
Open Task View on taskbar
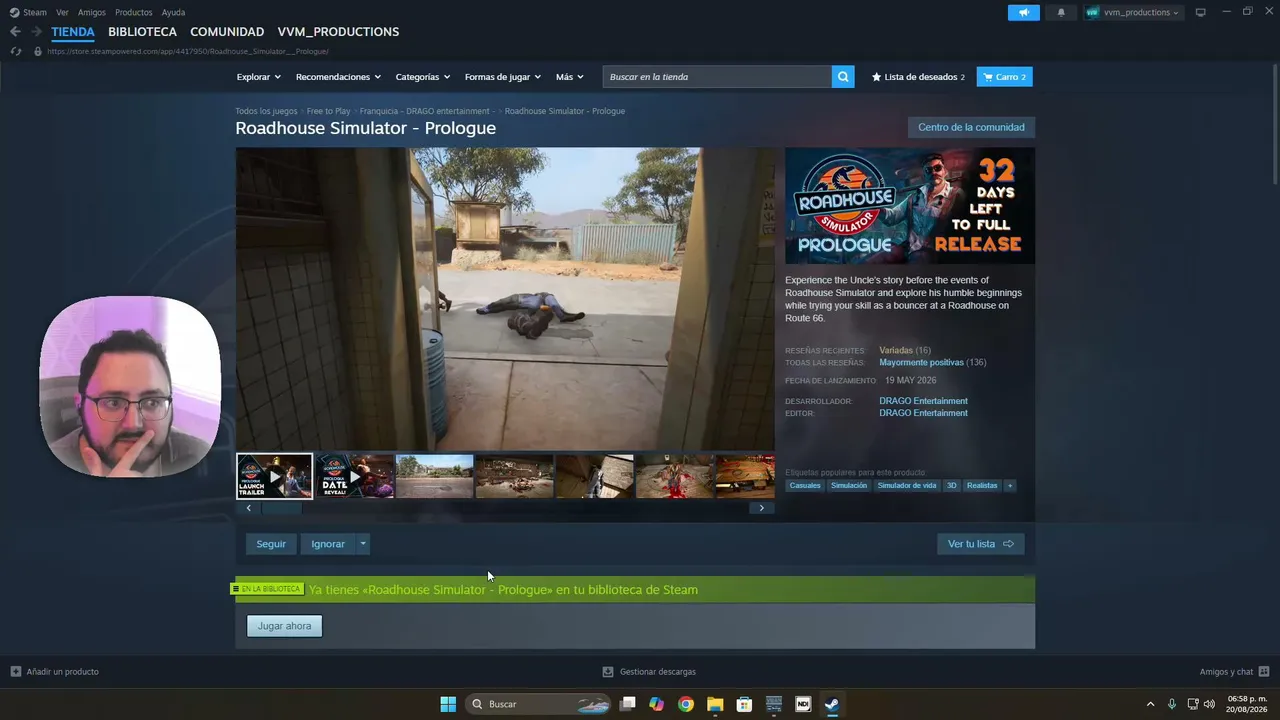[627, 704]
